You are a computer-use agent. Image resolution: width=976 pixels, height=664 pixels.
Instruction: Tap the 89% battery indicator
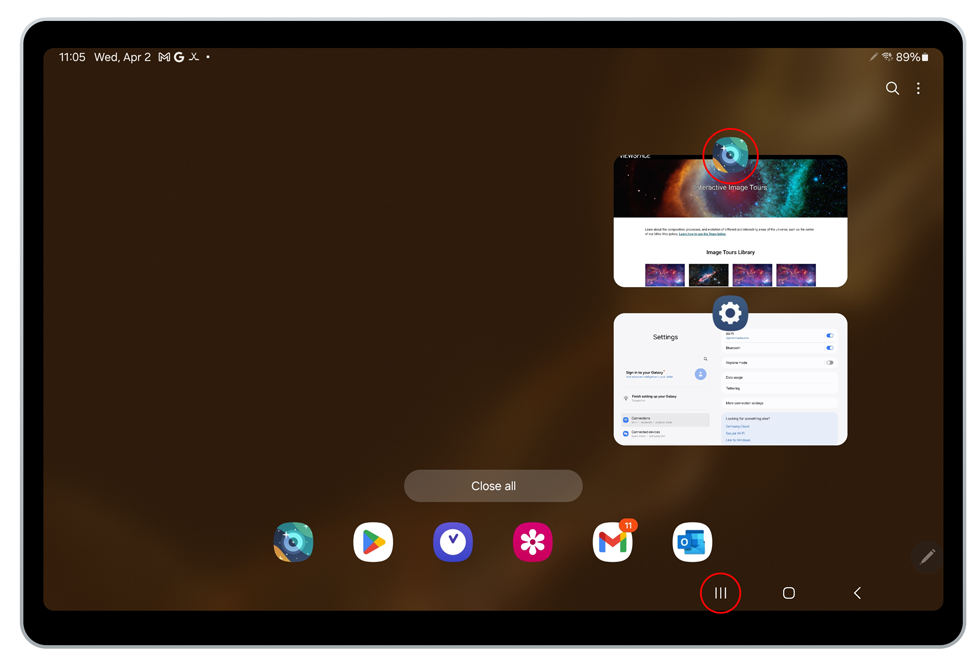tap(912, 57)
